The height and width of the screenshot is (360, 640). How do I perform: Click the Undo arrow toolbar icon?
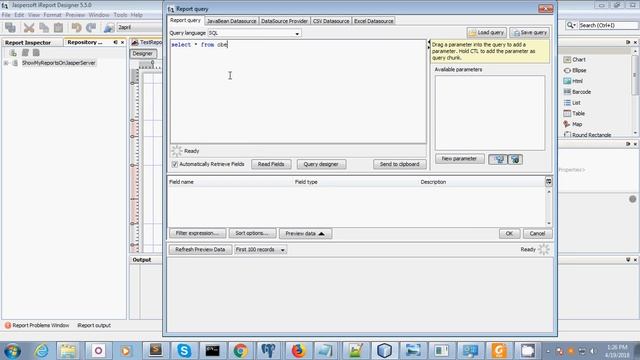coord(76,27)
